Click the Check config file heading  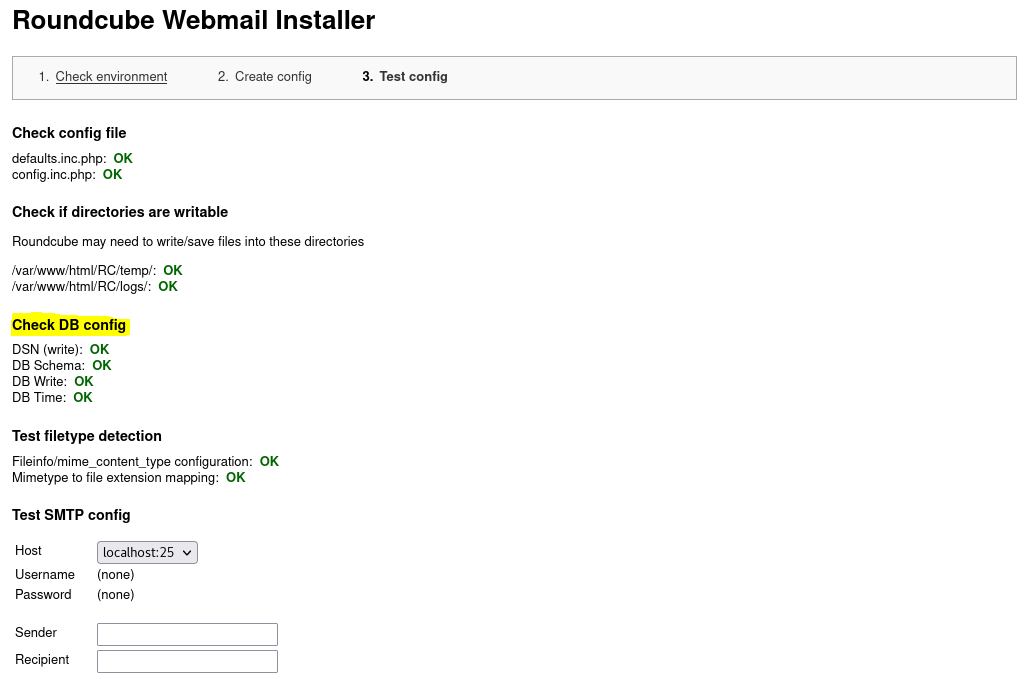coord(69,133)
